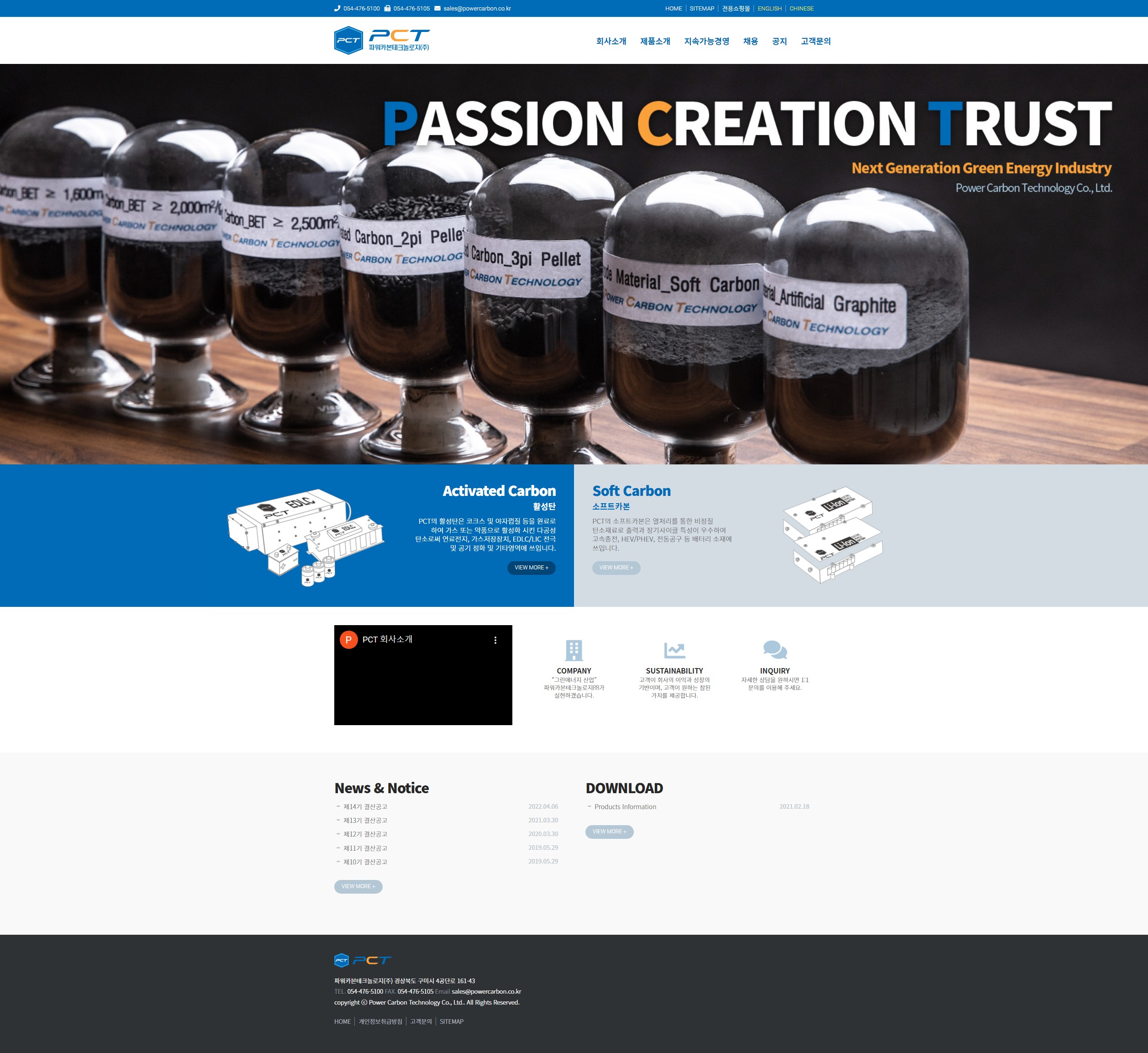Viewport: 1148px width, 1053px height.
Task: Open the 제14기 결산공고 notice
Action: tap(365, 807)
